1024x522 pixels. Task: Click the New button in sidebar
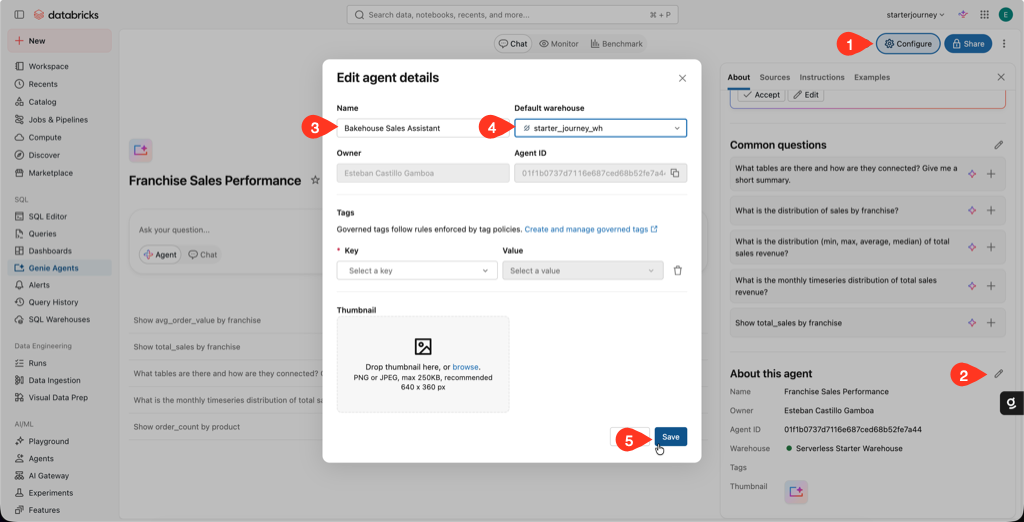pyautogui.click(x=59, y=41)
